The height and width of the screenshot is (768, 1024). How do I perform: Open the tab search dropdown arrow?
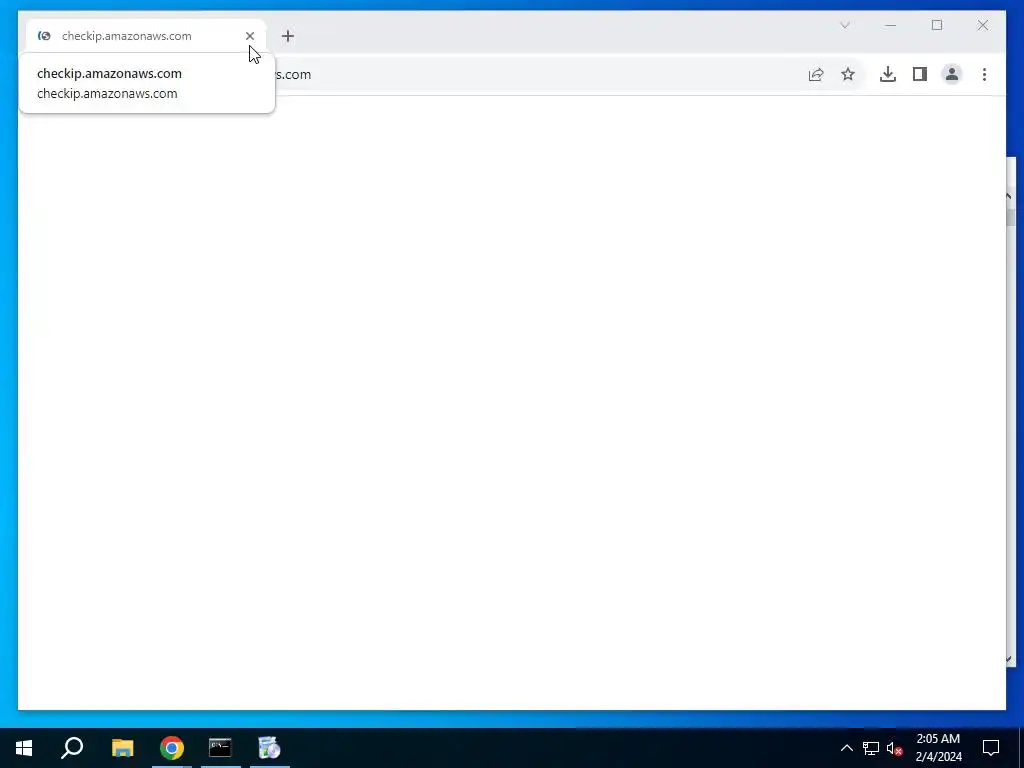coord(844,25)
